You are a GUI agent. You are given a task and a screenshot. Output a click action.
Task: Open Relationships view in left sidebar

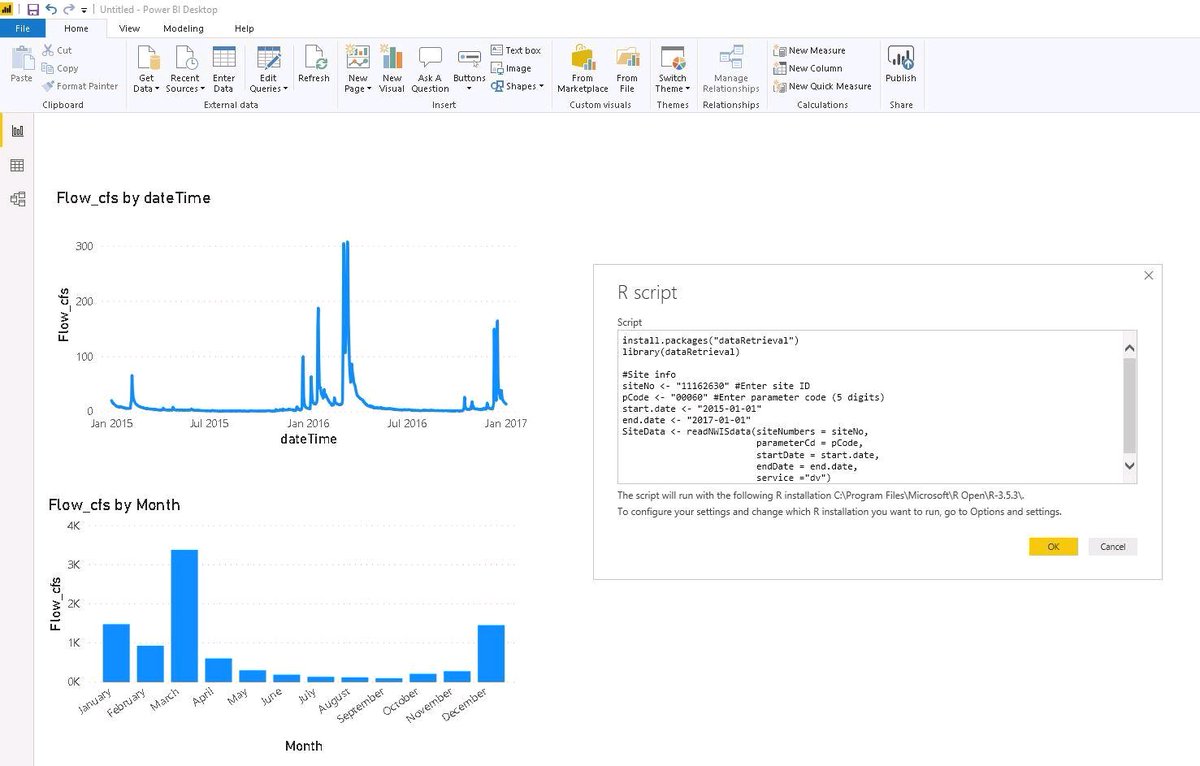[17, 199]
